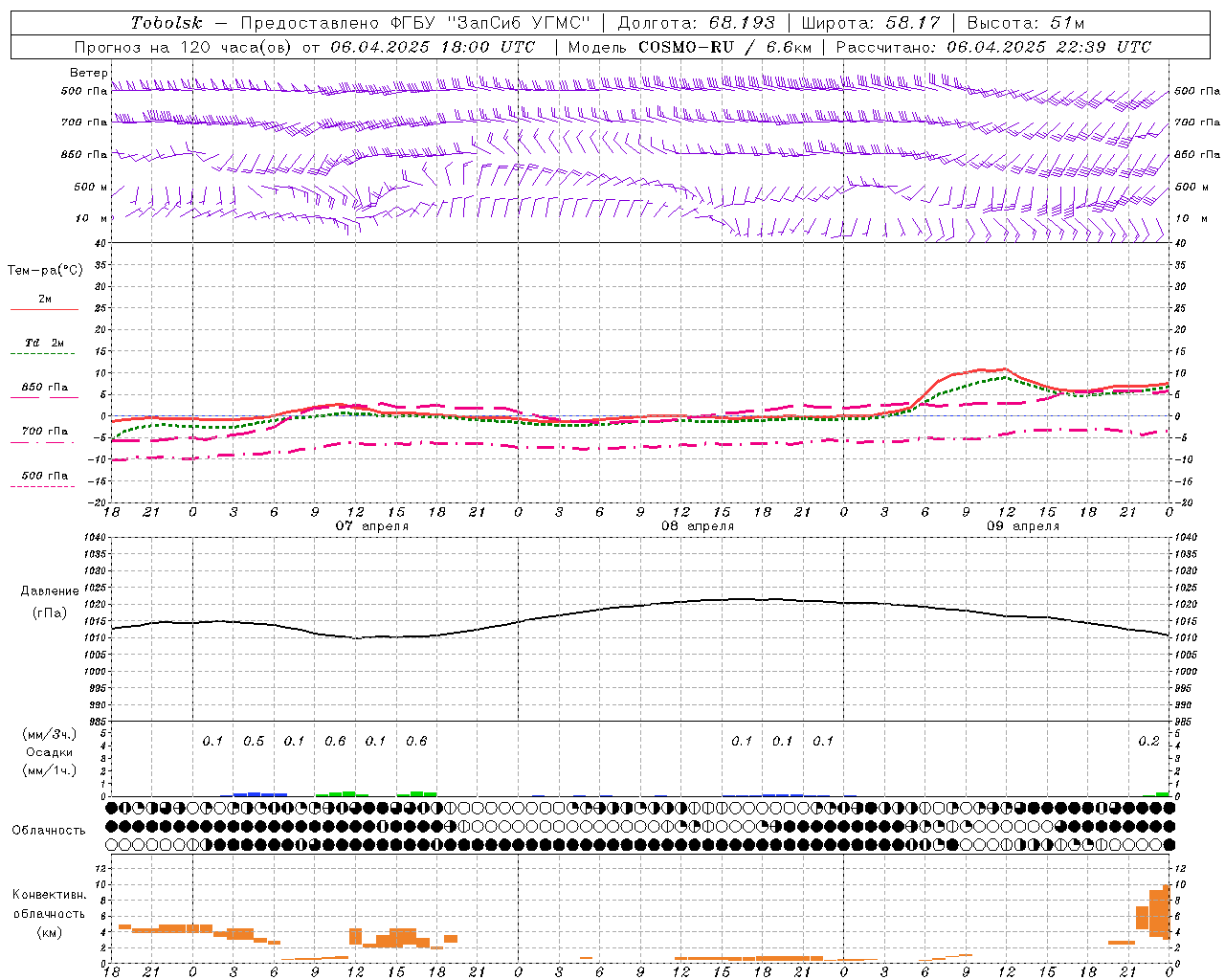Click the "Ветер" wind panel label

pyautogui.click(x=89, y=73)
